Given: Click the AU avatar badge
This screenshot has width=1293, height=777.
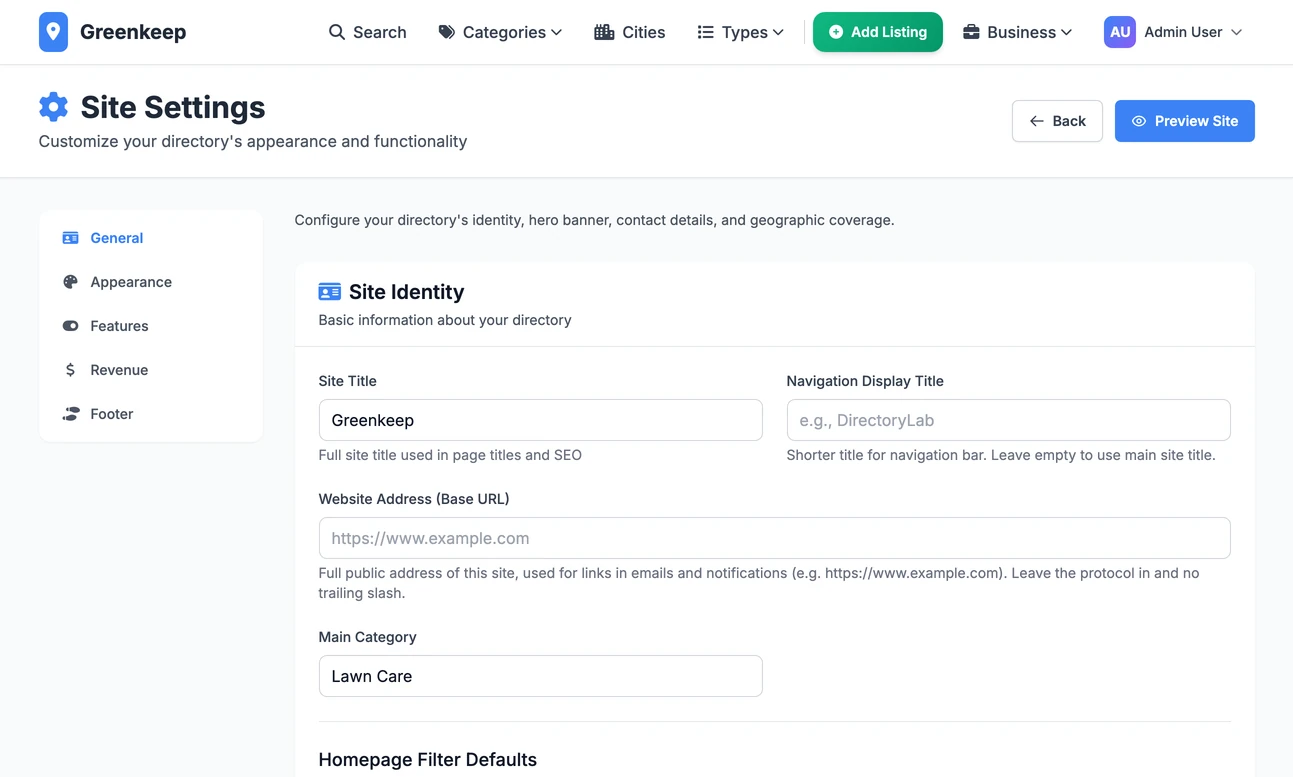Looking at the screenshot, I should coord(1120,32).
